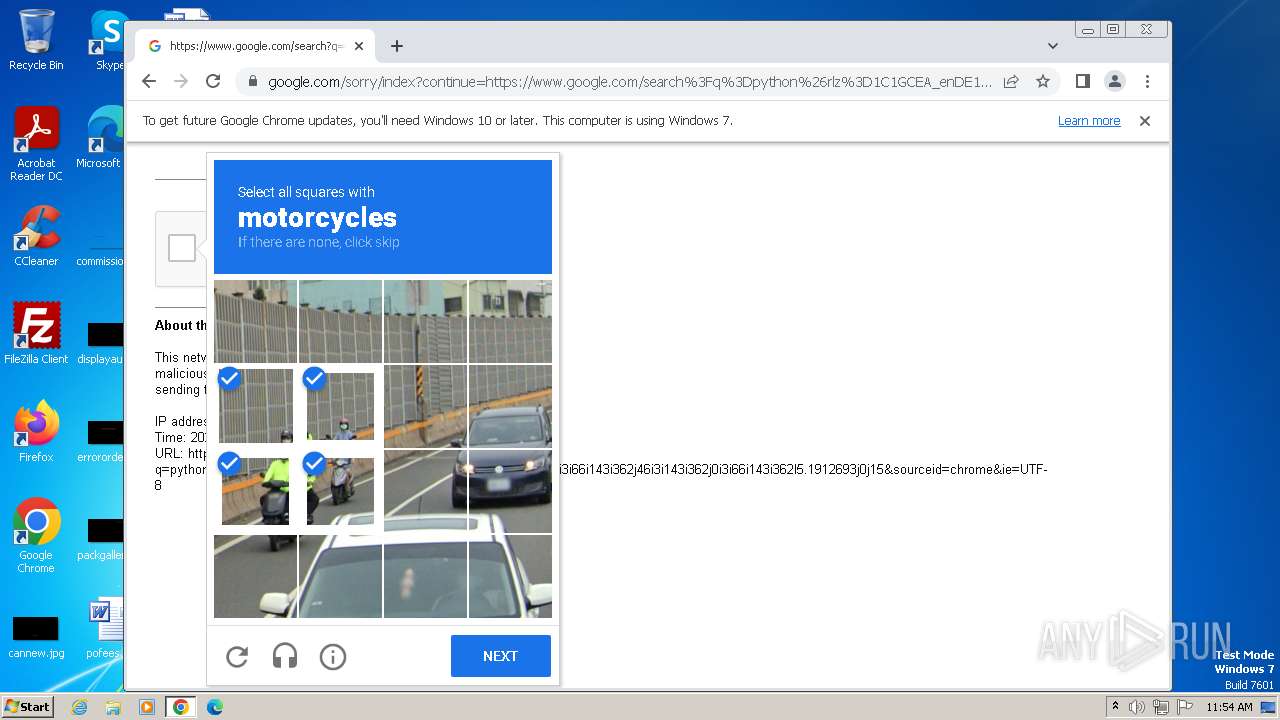Image resolution: width=1280 pixels, height=720 pixels.
Task: Show hidden system tray icons
Action: [x=1116, y=707]
